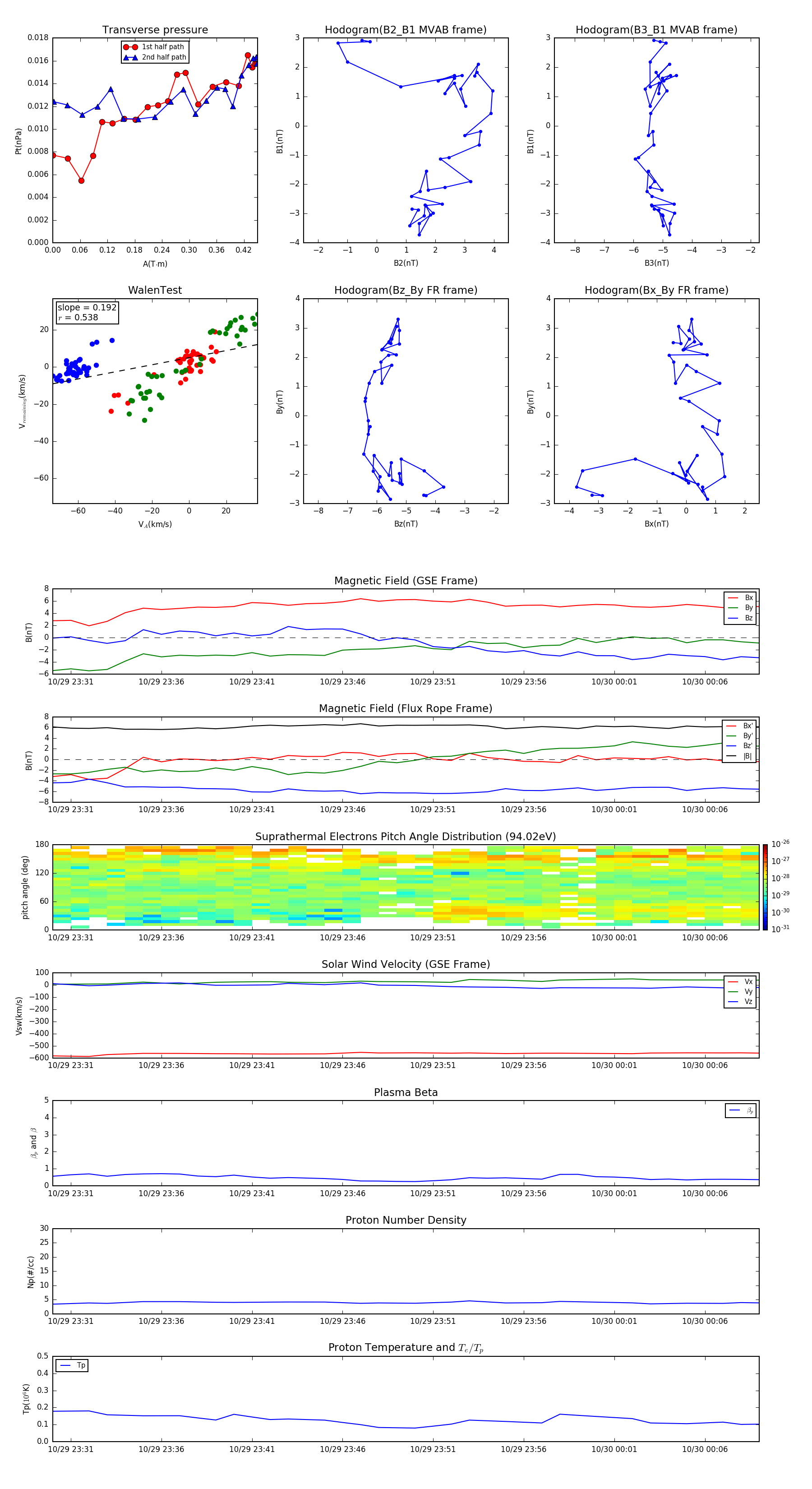Click the 'A(T·m)' x-axis label

[155, 264]
